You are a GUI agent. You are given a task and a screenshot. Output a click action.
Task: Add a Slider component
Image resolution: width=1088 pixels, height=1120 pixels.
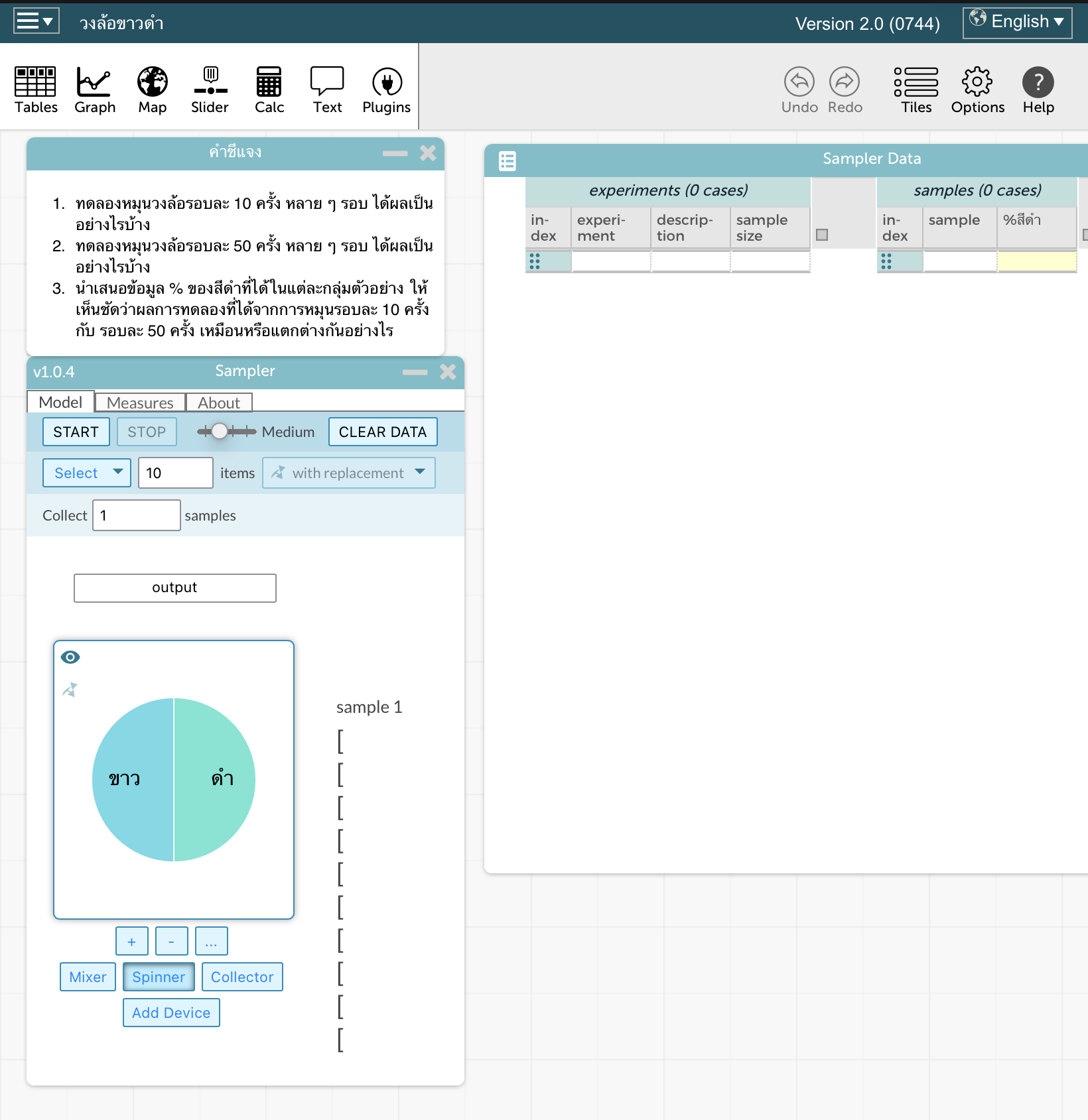tap(210, 90)
